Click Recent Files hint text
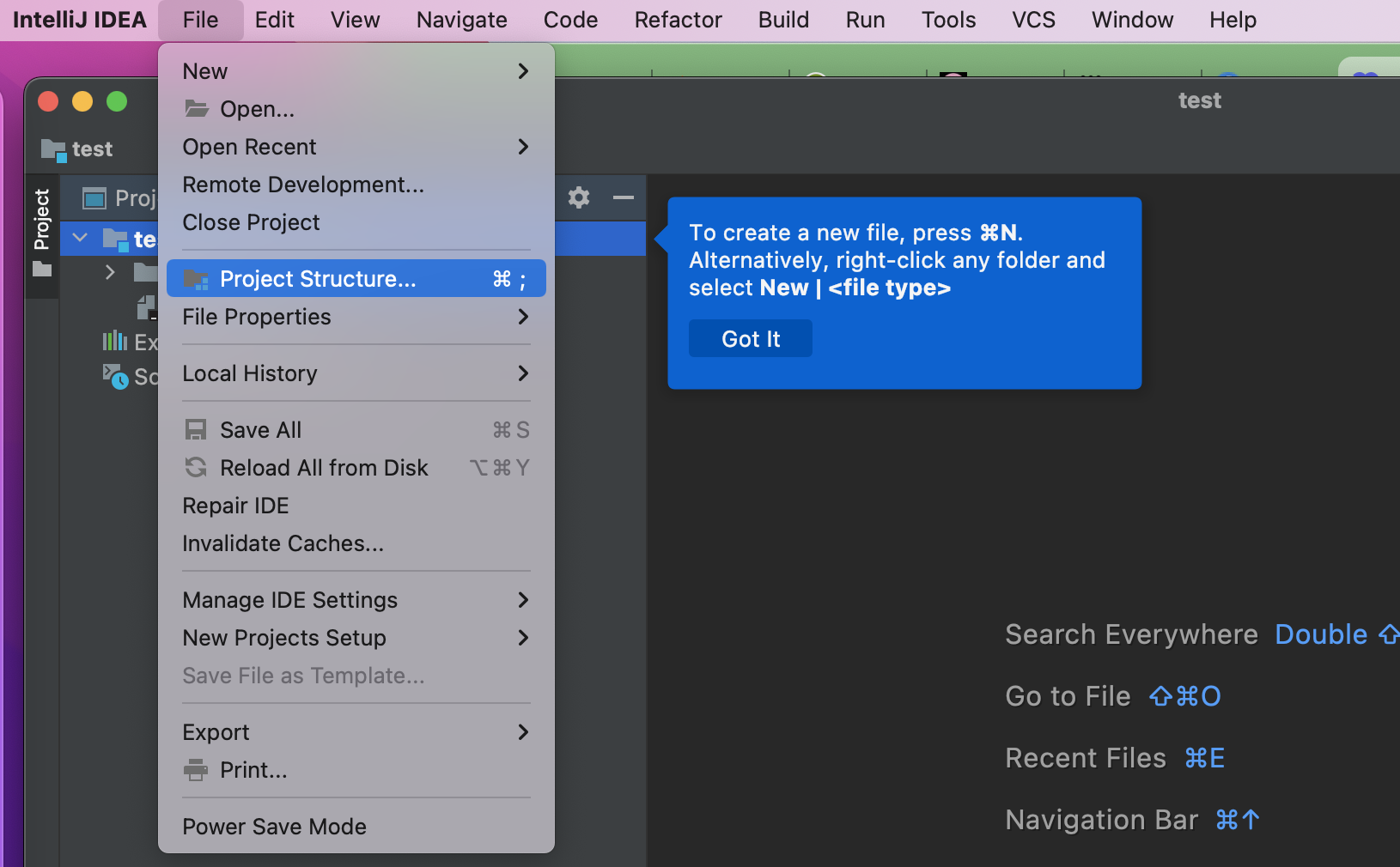Image resolution: width=1400 pixels, height=867 pixels. click(x=1087, y=758)
